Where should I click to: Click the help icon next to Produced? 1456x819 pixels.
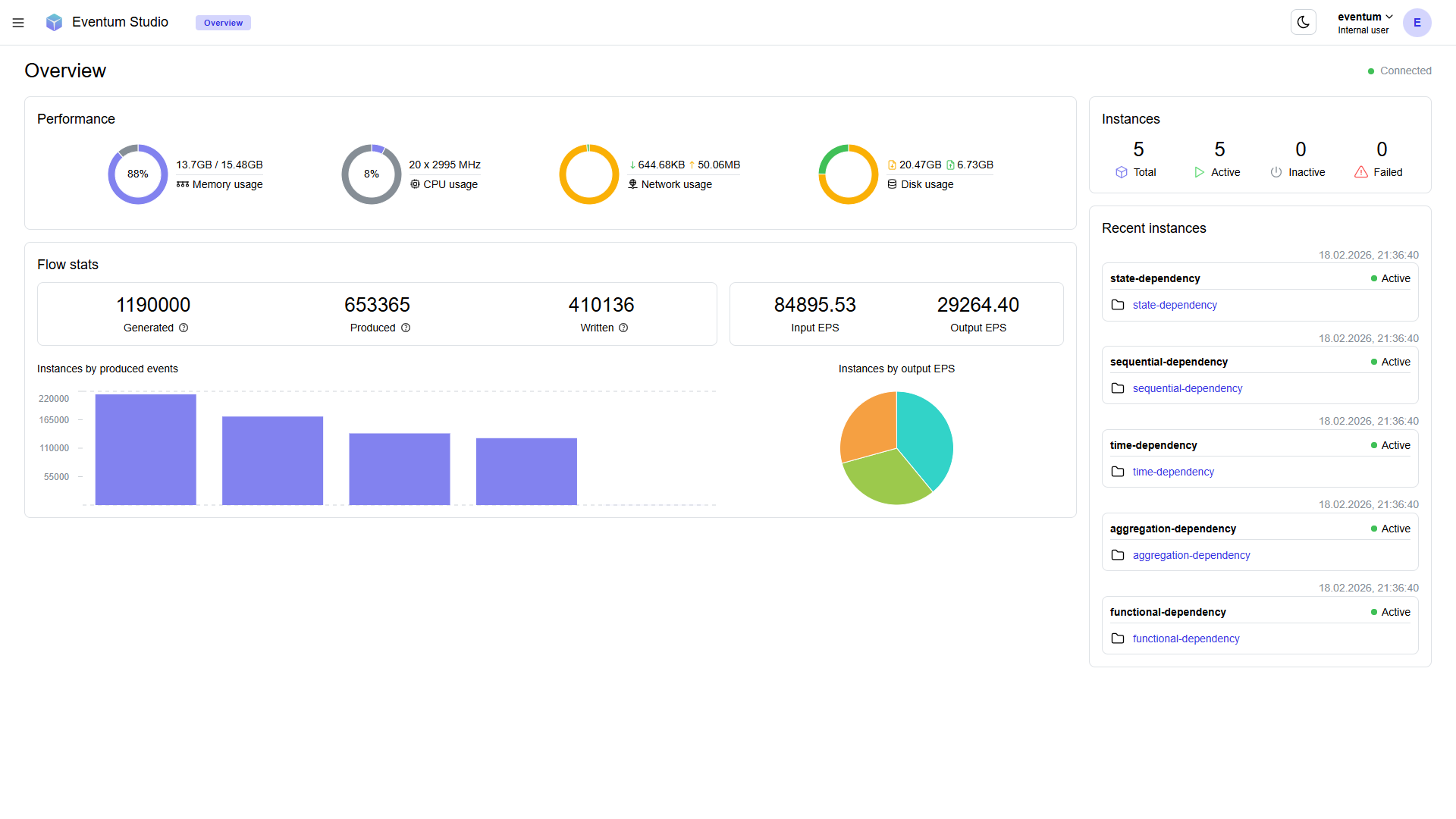tap(406, 328)
